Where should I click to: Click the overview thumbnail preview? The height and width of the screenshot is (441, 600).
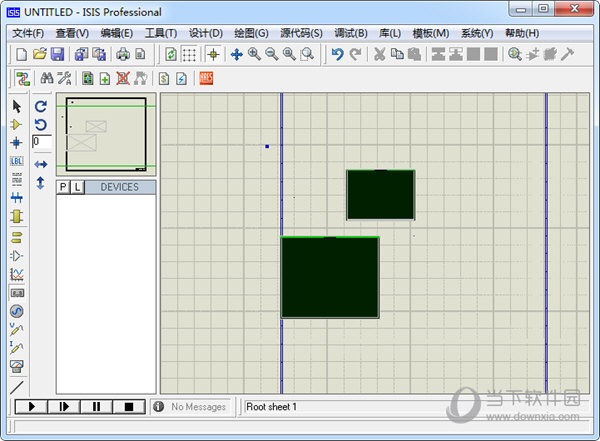pos(107,135)
